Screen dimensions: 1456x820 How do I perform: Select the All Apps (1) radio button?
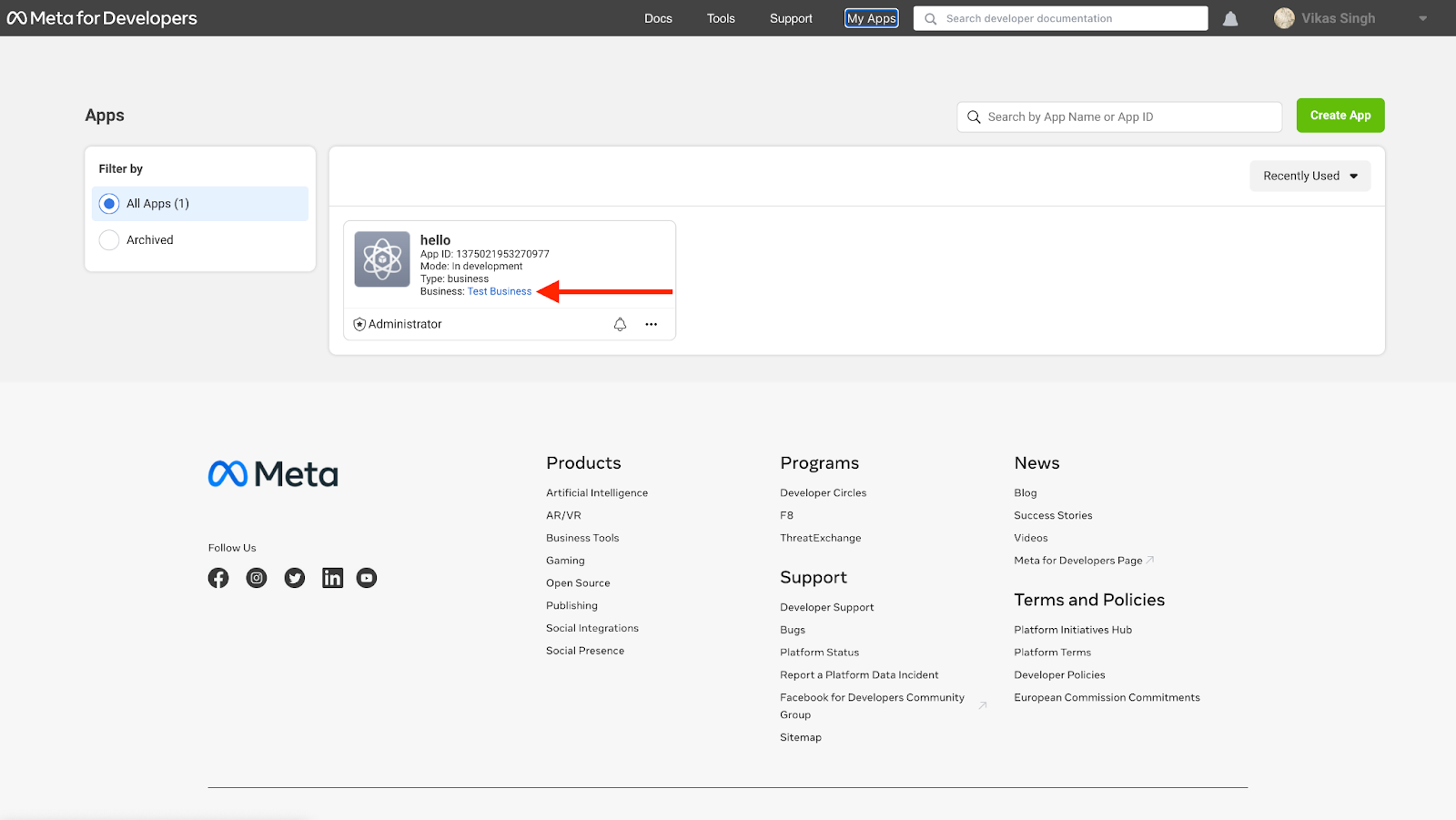pyautogui.click(x=109, y=204)
